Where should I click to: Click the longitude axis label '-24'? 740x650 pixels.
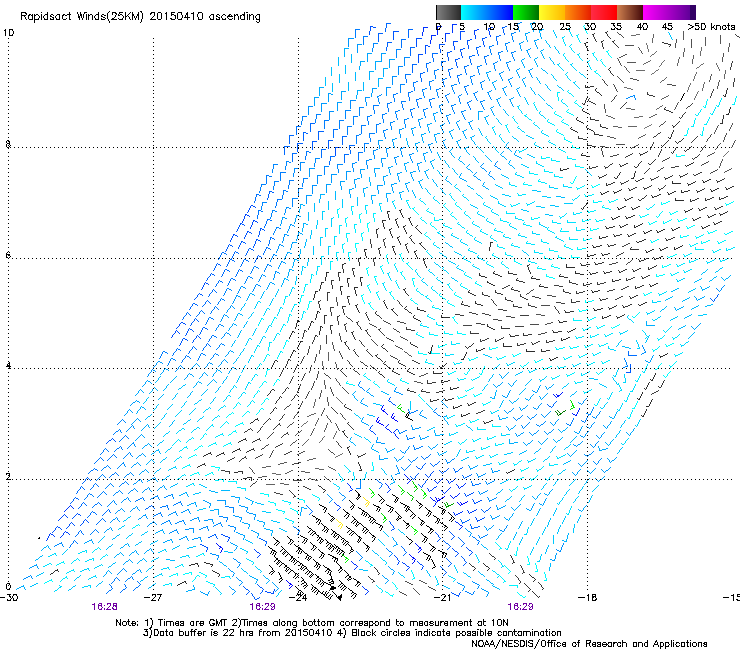(x=298, y=598)
